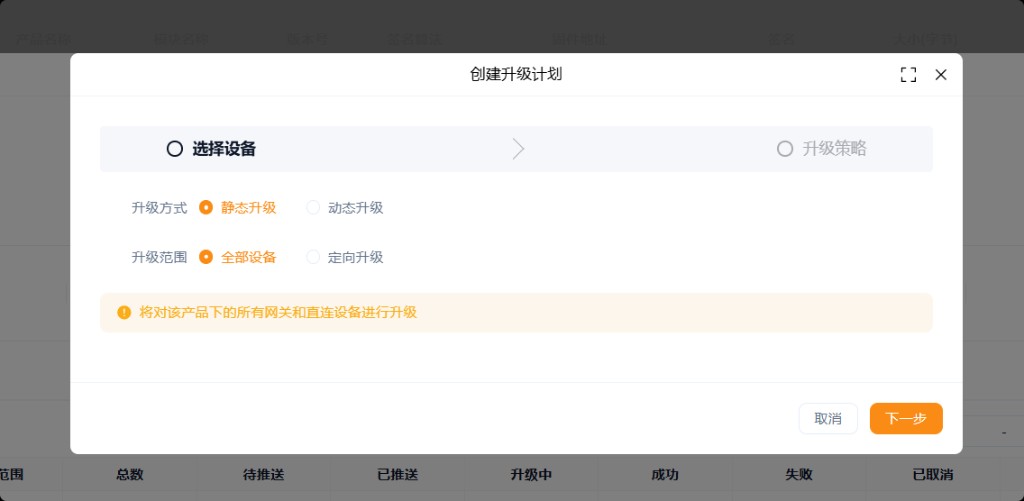Viewport: 1024px width, 501px height.
Task: Click the 待推送 column header in background table
Action: 264,475
